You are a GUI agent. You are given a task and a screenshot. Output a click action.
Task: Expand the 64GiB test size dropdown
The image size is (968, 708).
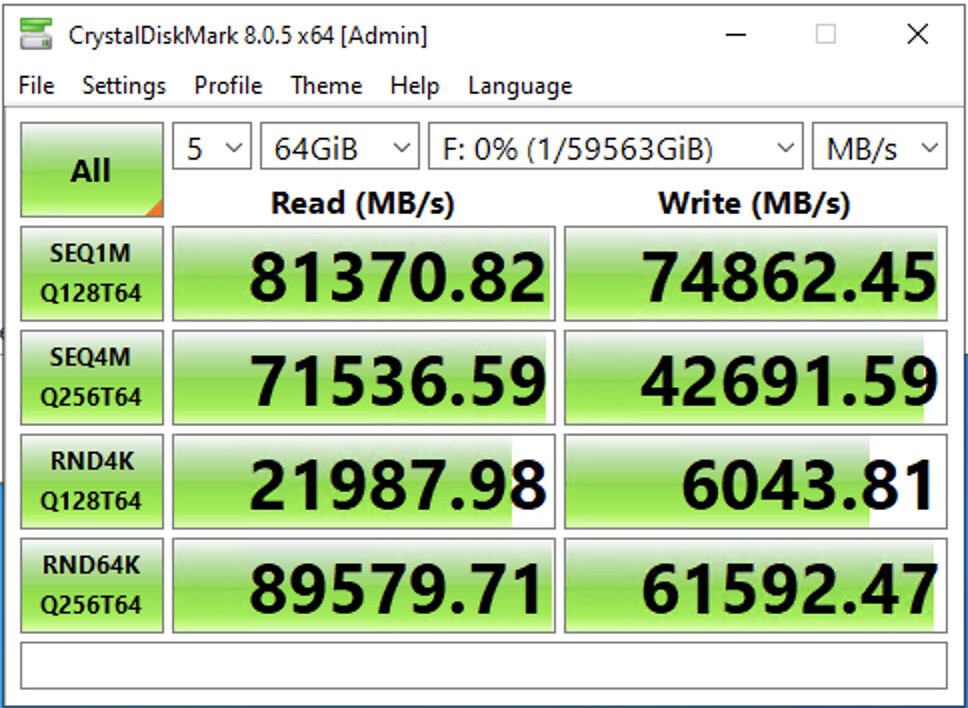click(x=339, y=150)
